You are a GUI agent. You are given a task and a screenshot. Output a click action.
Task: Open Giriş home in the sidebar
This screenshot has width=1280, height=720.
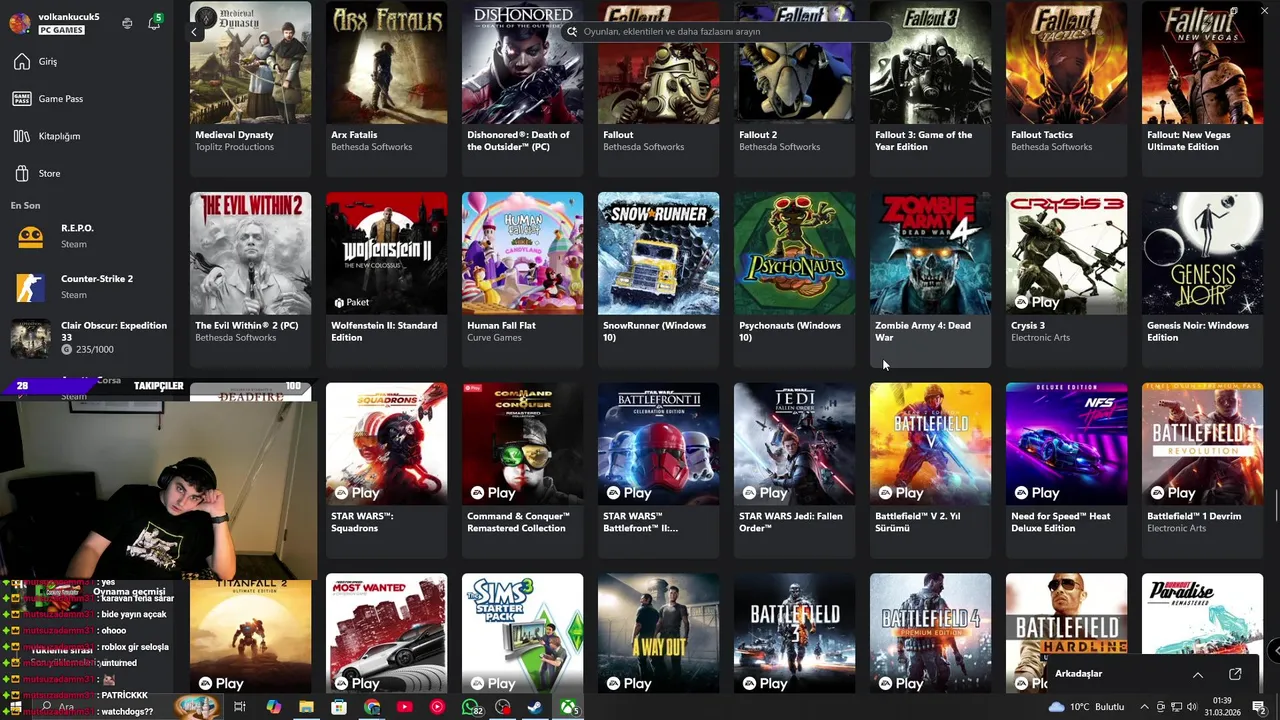tap(87, 62)
